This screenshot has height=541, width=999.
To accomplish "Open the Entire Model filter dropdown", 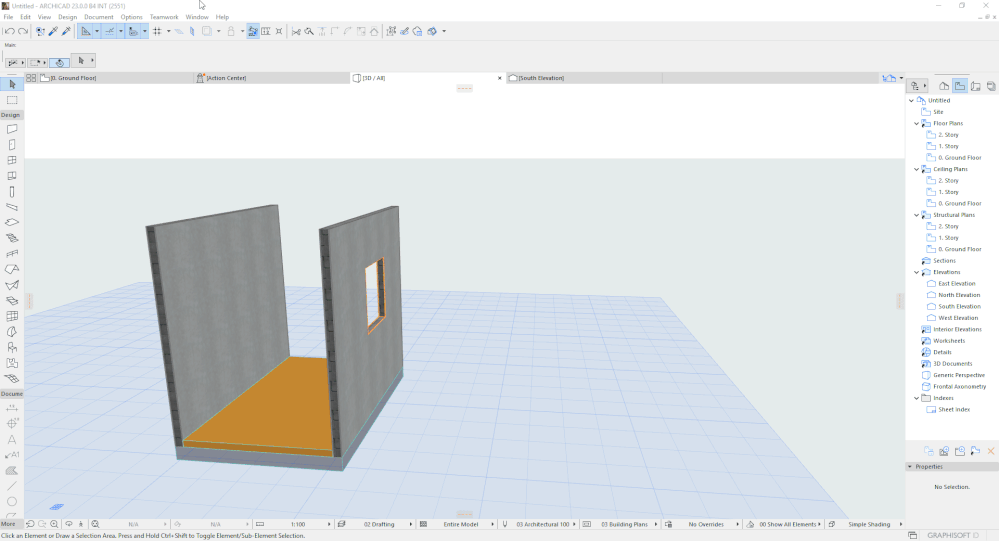I will pos(461,524).
